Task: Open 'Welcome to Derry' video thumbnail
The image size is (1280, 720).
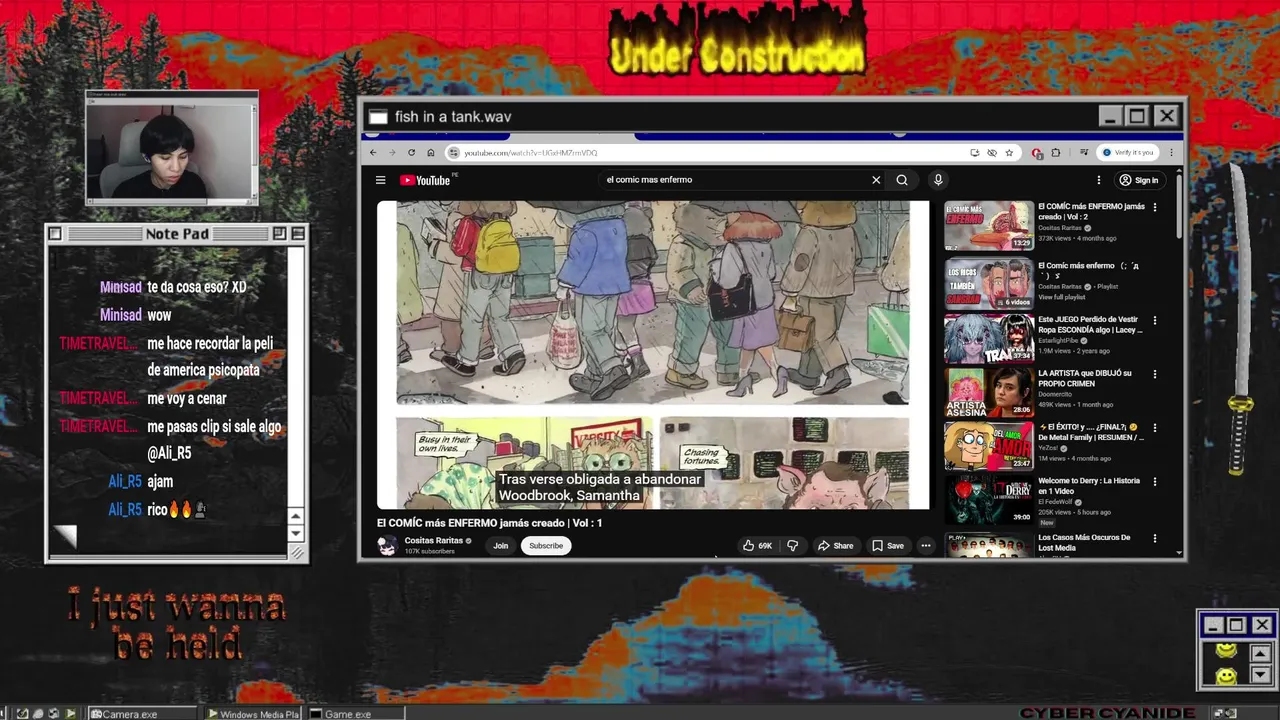Action: 989,500
